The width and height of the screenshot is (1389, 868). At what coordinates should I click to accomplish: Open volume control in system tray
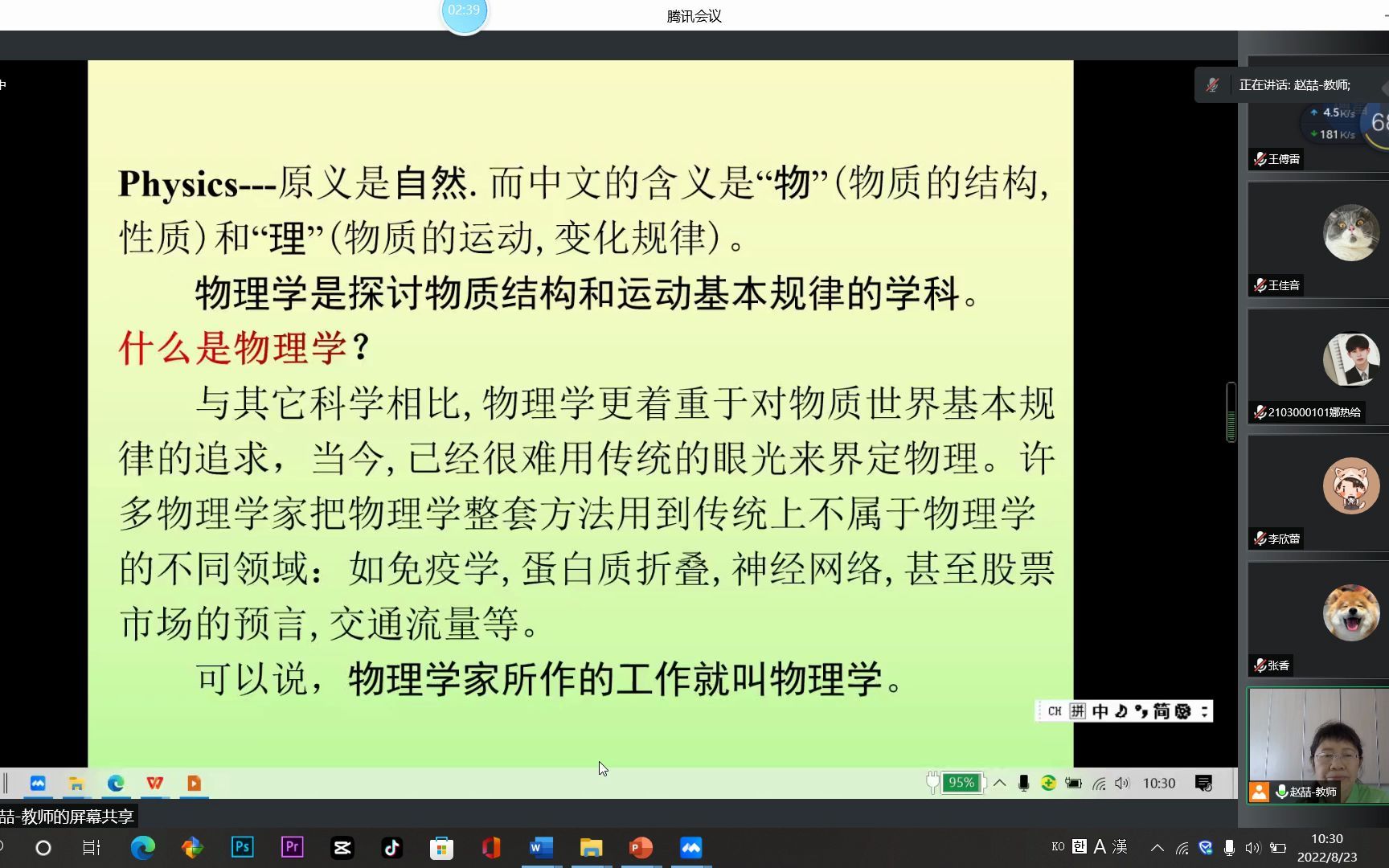coord(1252,847)
